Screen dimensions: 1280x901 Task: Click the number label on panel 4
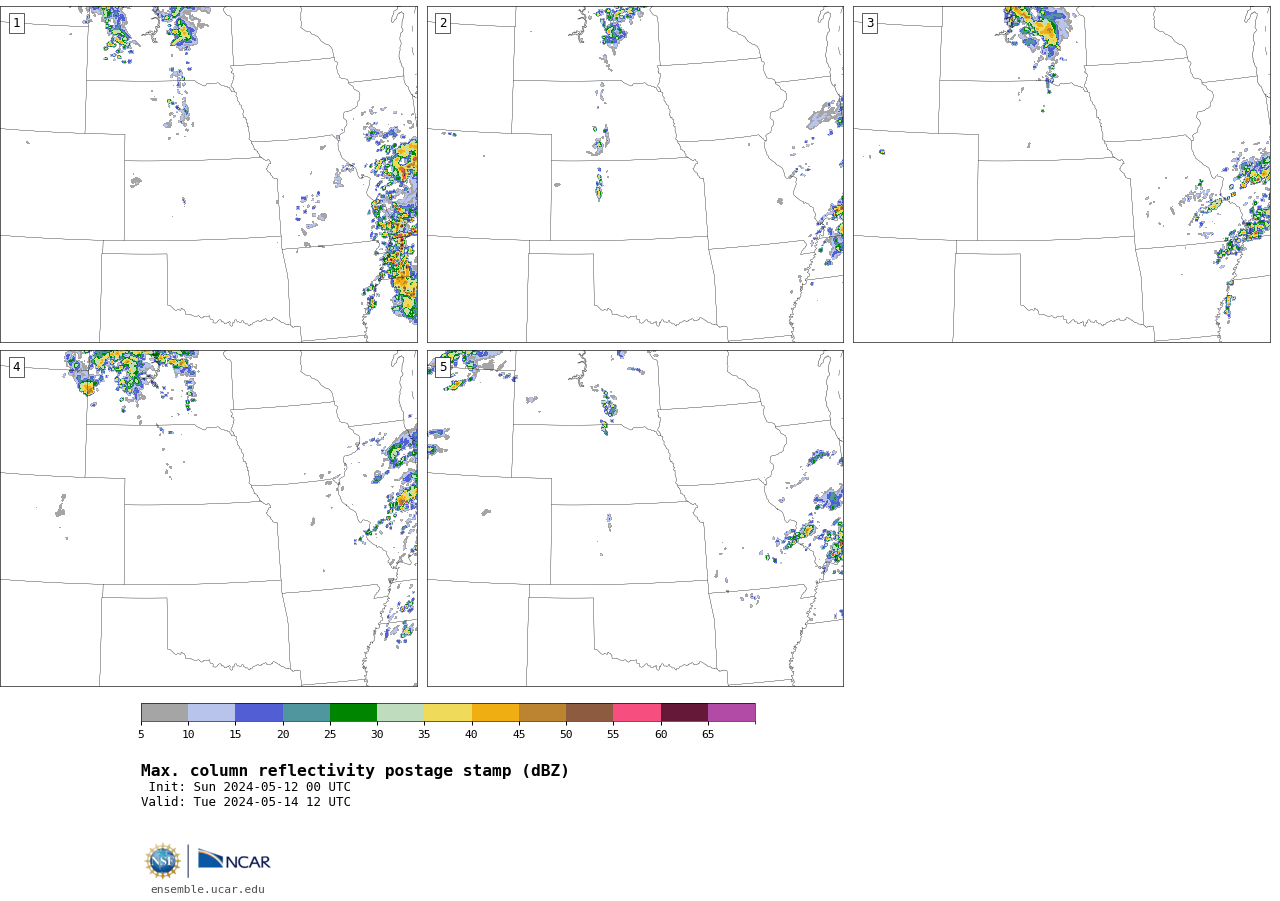(x=16, y=367)
